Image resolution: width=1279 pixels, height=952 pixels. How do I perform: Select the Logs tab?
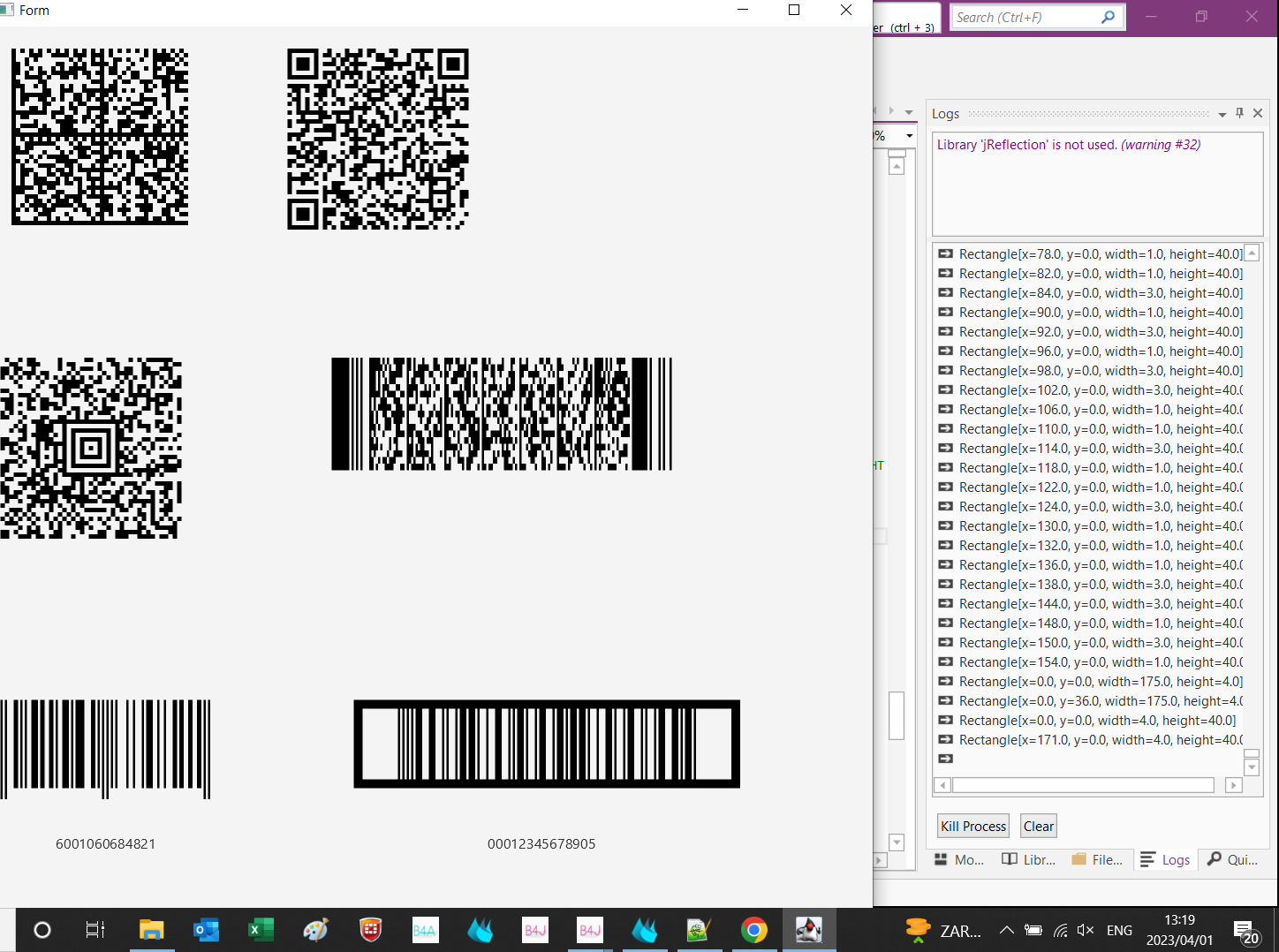click(1165, 859)
